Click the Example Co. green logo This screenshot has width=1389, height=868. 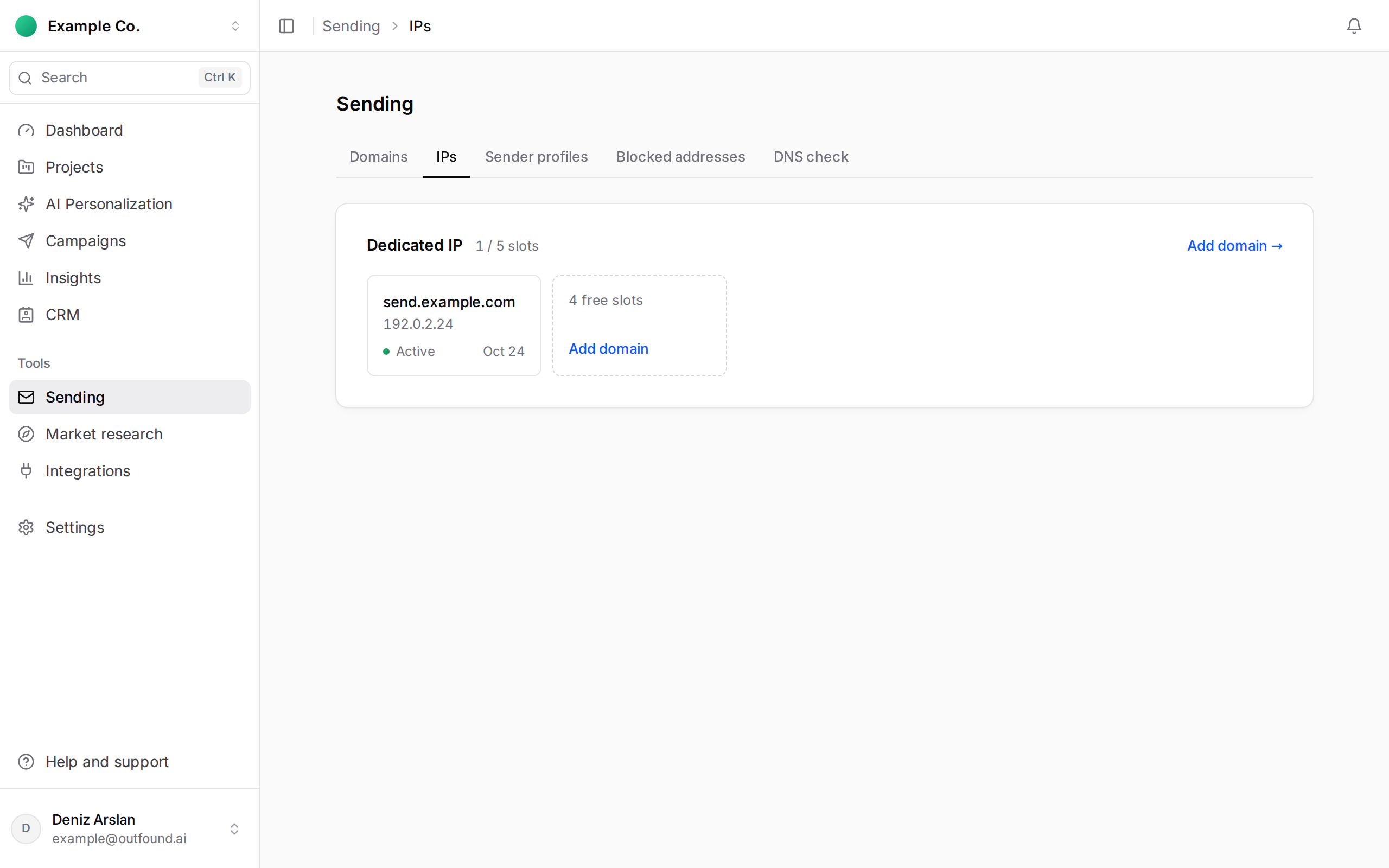click(x=26, y=26)
